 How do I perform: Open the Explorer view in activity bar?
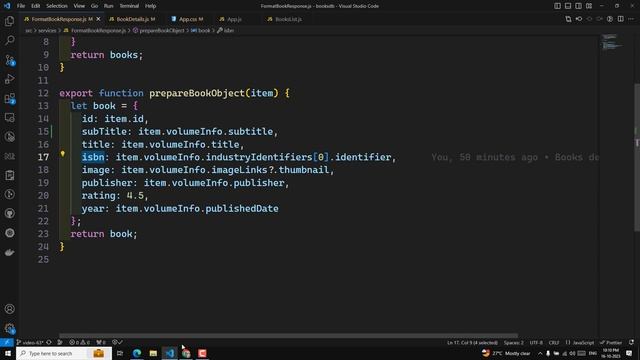(x=9, y=21)
